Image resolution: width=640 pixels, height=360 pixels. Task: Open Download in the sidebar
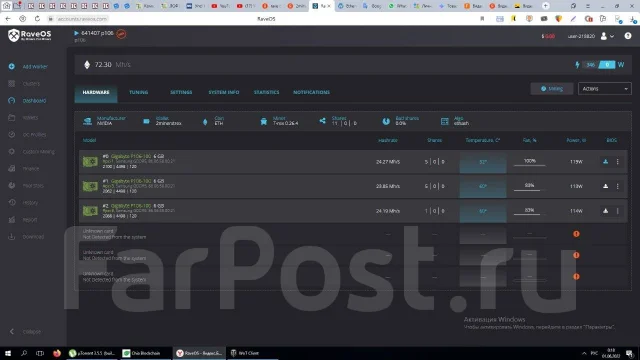(x=33, y=237)
